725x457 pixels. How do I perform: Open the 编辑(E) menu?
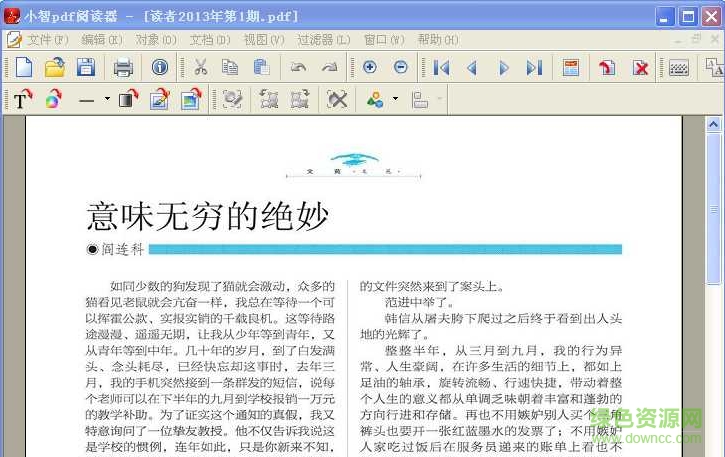[102, 40]
